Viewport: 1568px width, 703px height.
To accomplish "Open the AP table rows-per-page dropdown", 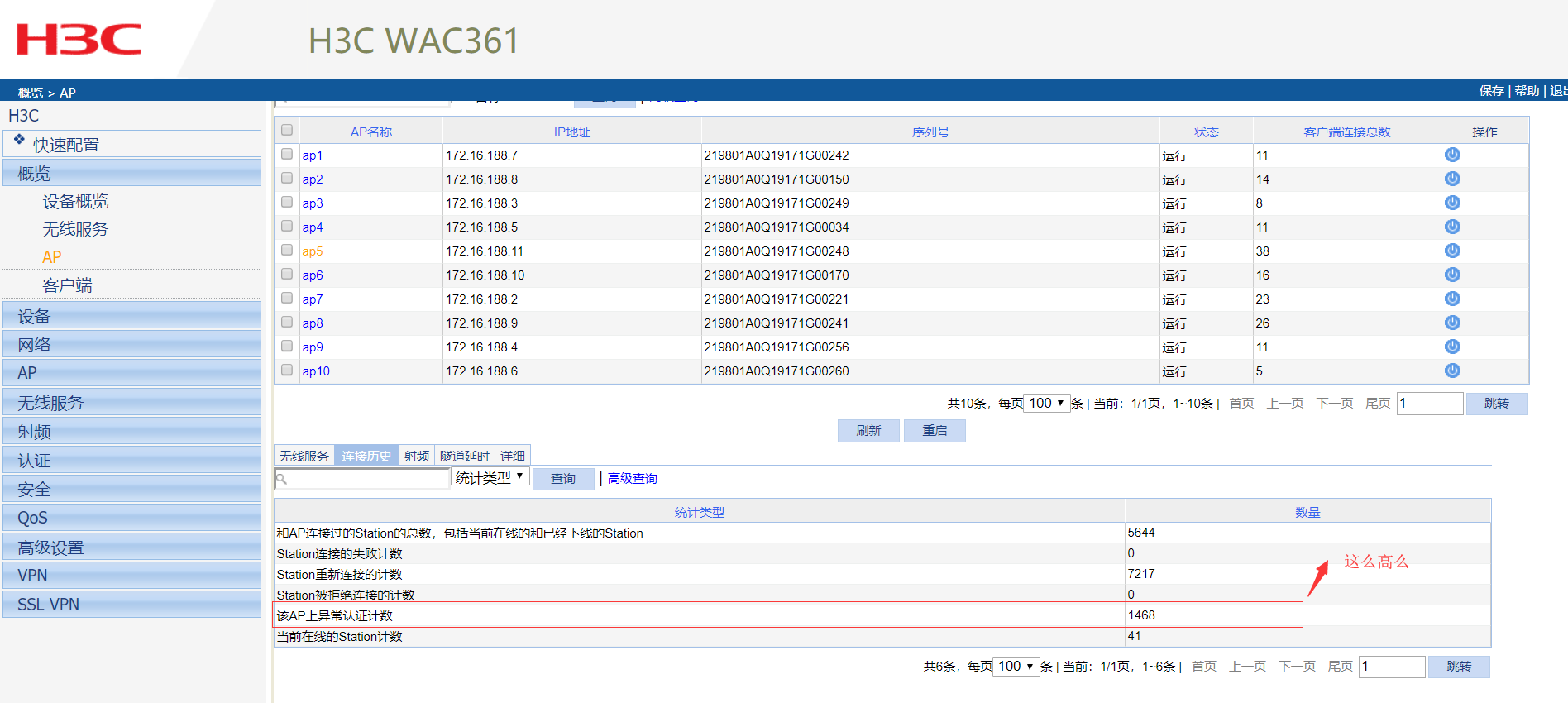I will (1047, 403).
